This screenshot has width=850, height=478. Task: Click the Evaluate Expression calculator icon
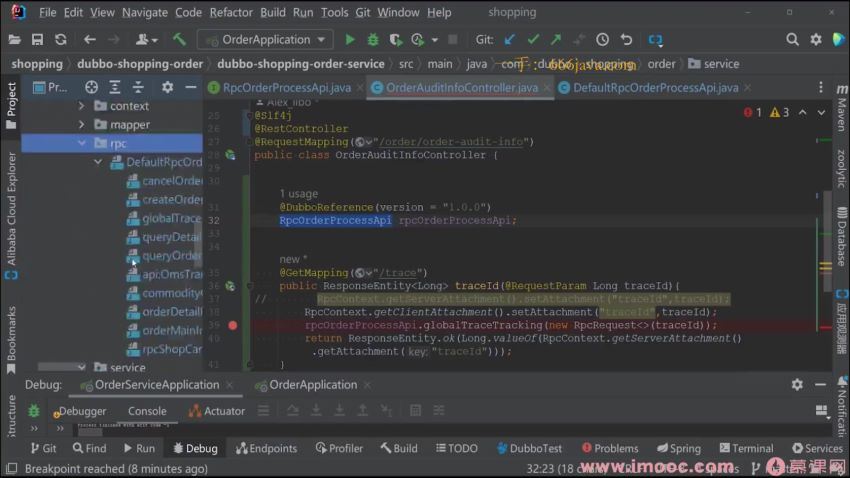tap(415, 411)
